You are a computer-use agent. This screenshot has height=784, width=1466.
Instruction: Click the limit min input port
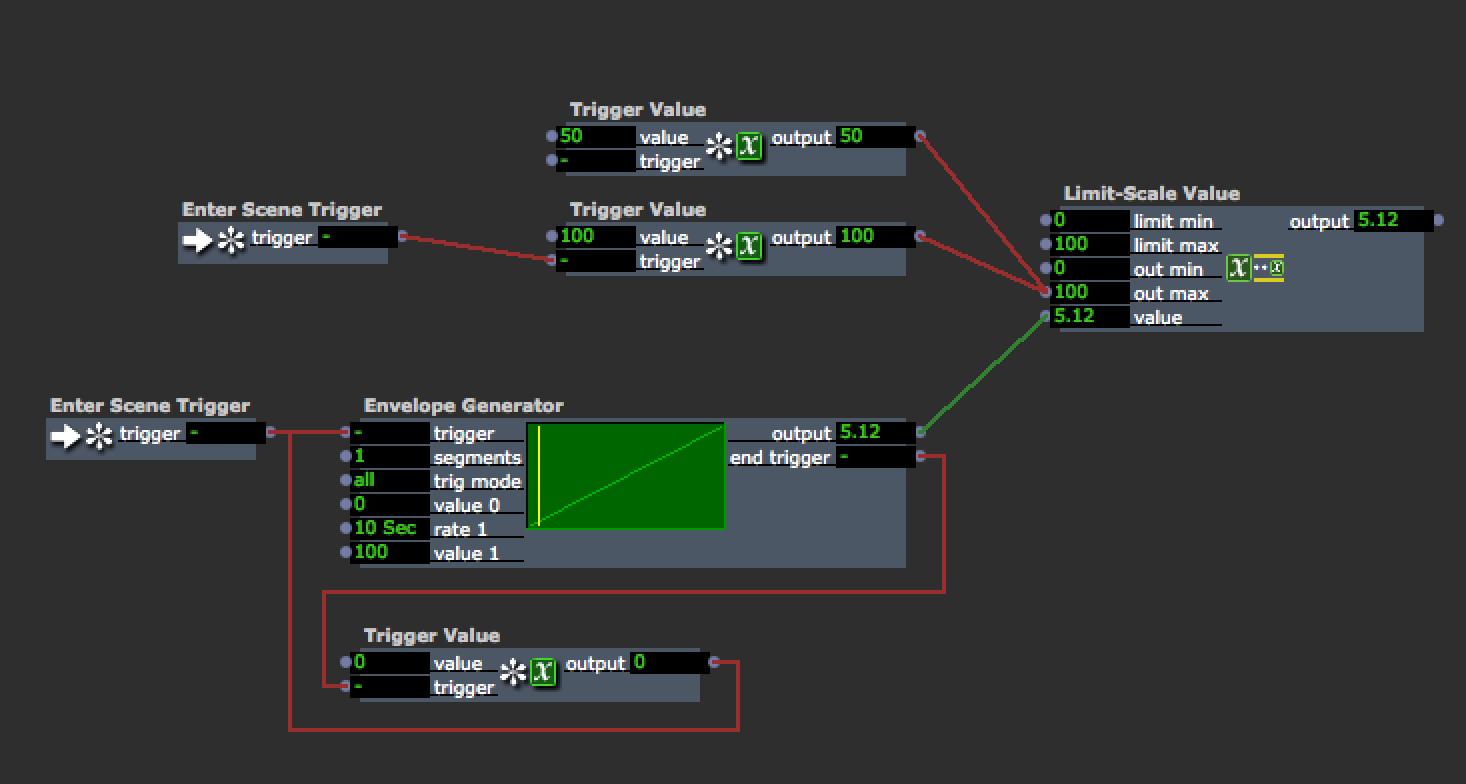1046,220
